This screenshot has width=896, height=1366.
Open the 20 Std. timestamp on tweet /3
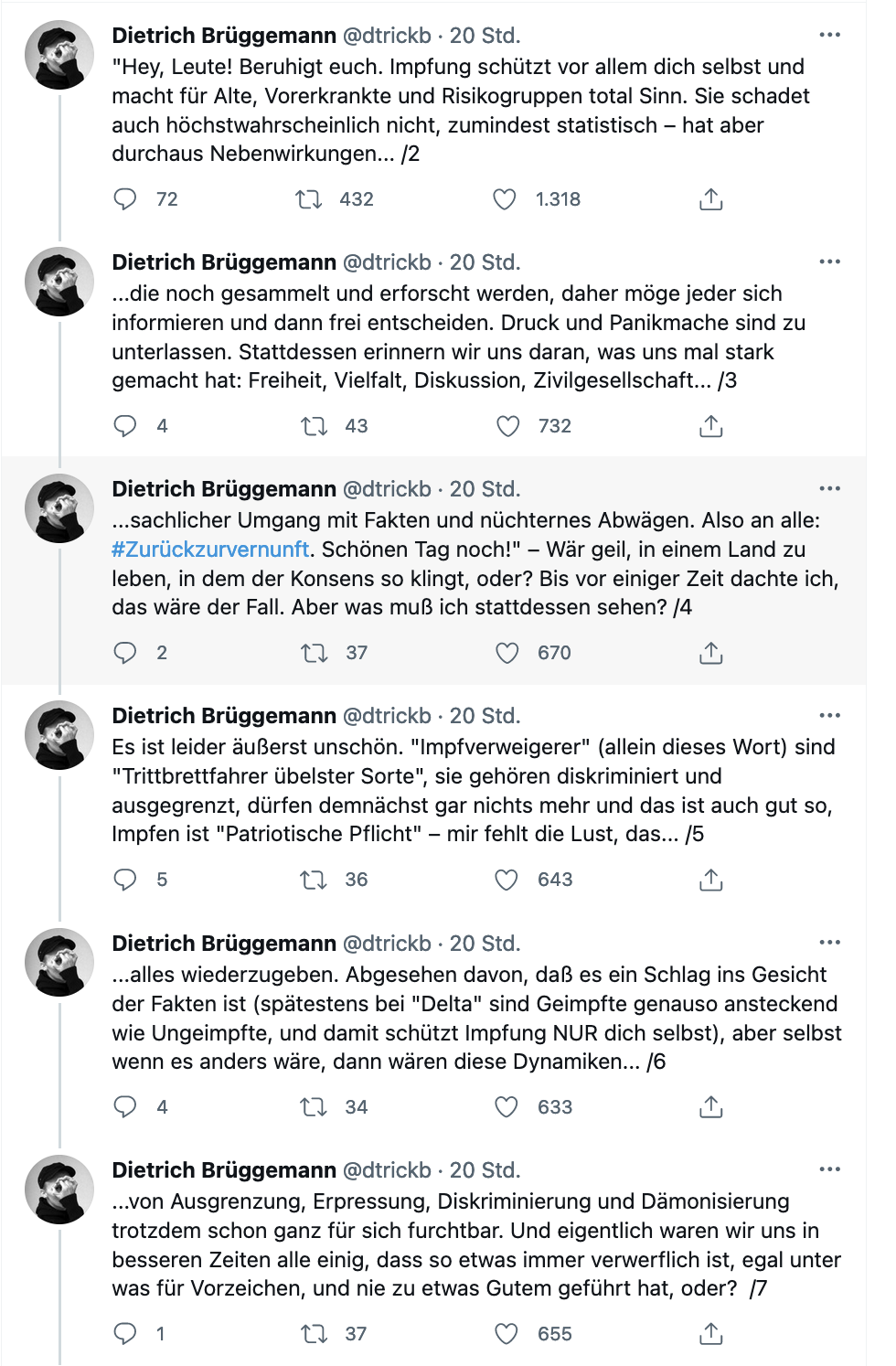485,262
